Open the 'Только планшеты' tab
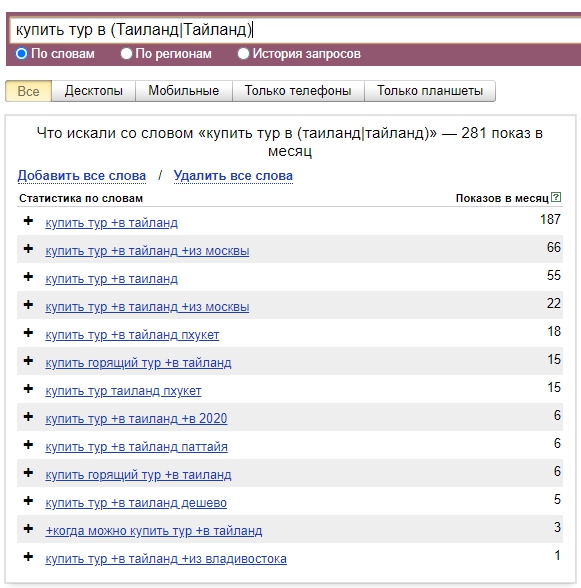581x588 pixels. click(x=430, y=91)
